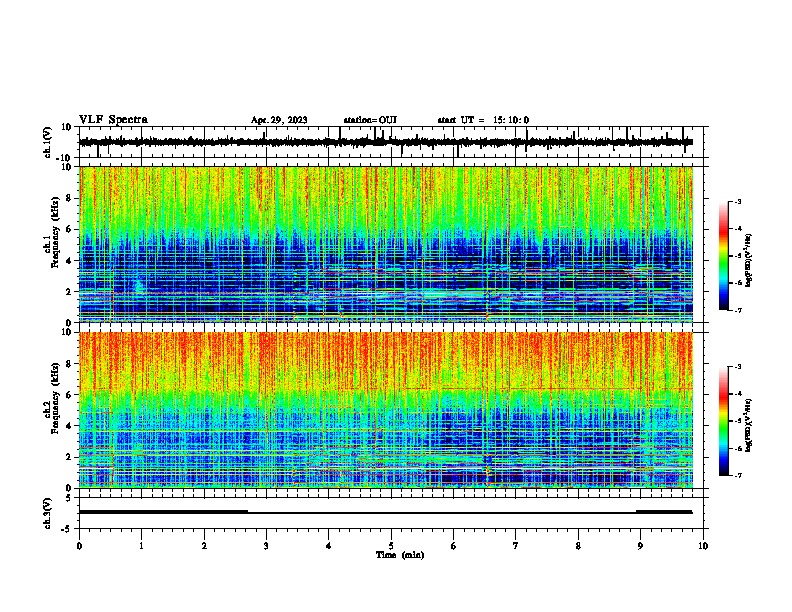Click the "-3" tick on ch.1 colorbar

click(x=737, y=202)
